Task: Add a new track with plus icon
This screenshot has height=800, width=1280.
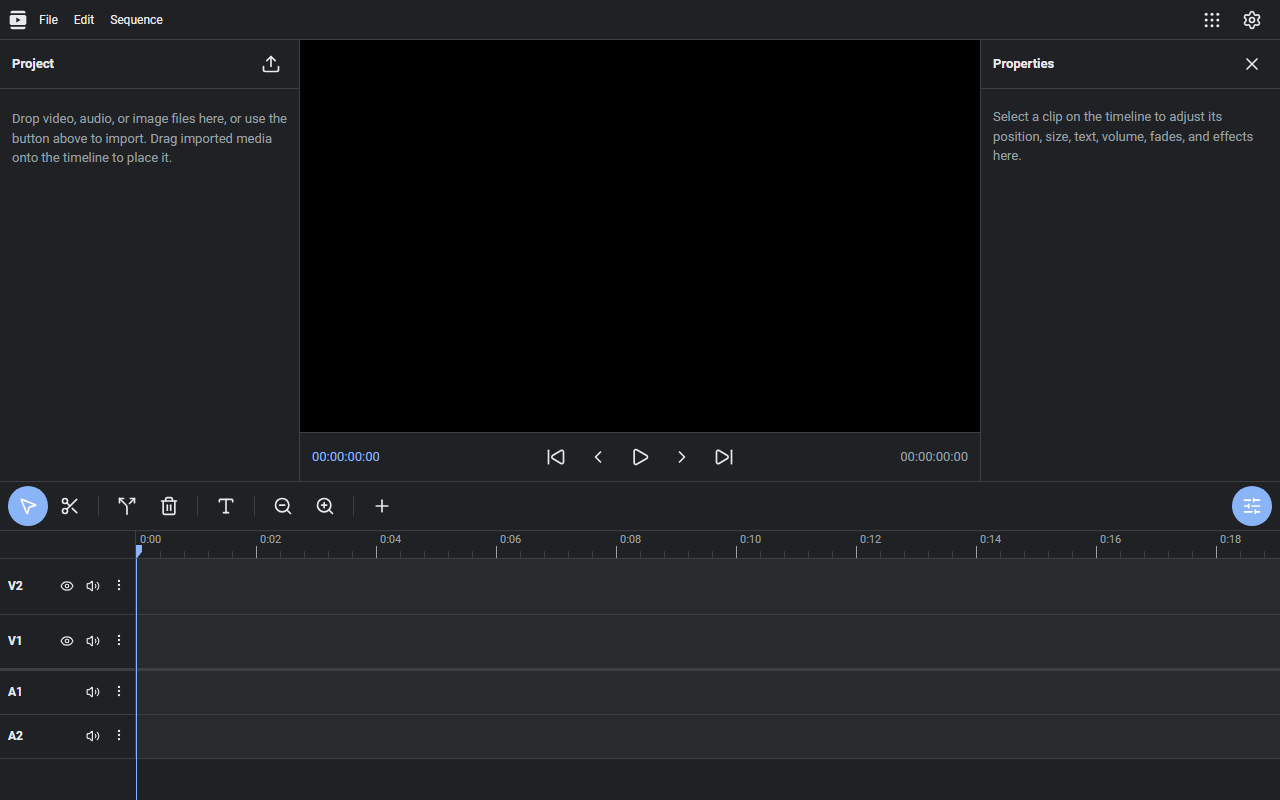Action: click(382, 506)
